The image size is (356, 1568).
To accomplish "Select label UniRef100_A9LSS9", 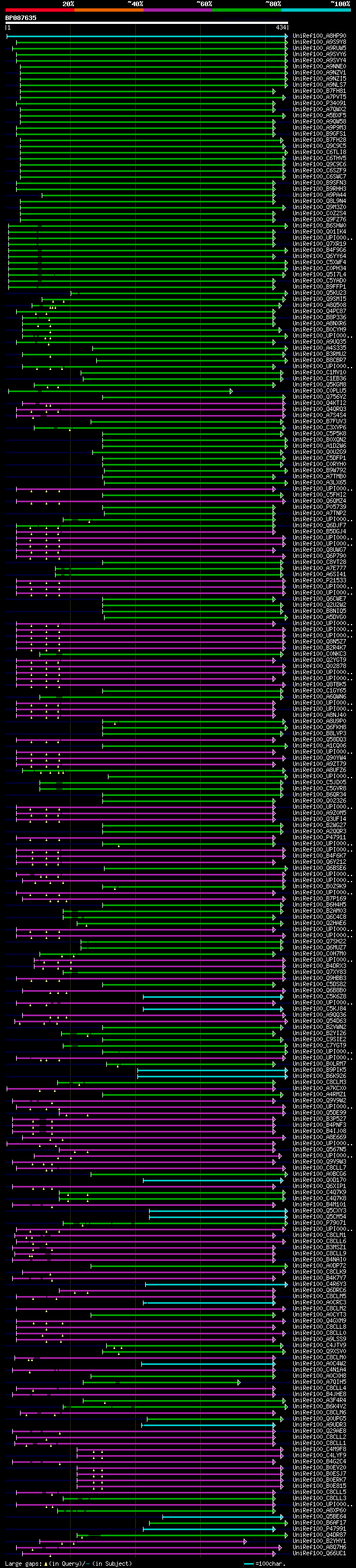I will coord(319,1339).
